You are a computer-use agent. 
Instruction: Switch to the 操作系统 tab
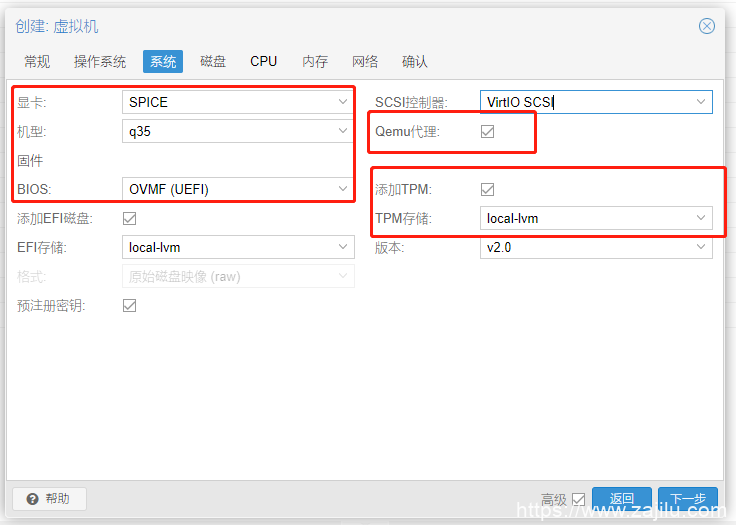coord(100,62)
